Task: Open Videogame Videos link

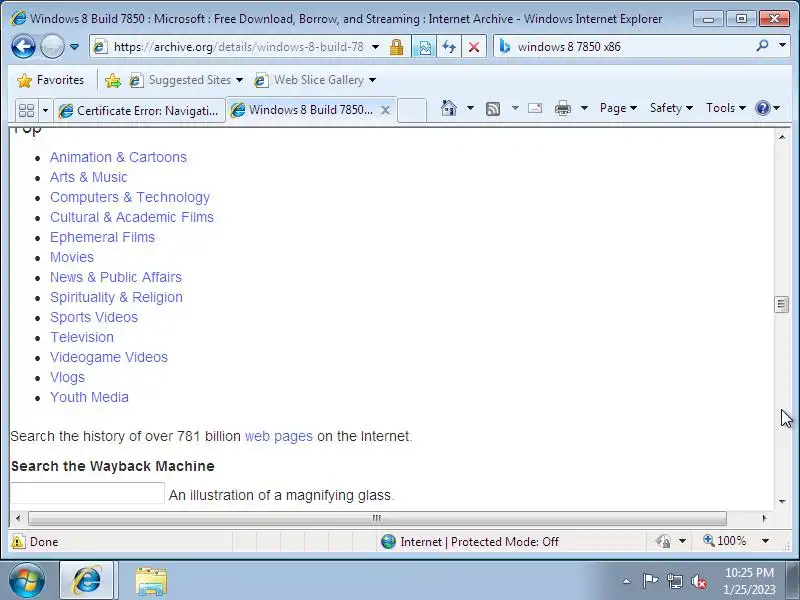Action: coord(109,357)
